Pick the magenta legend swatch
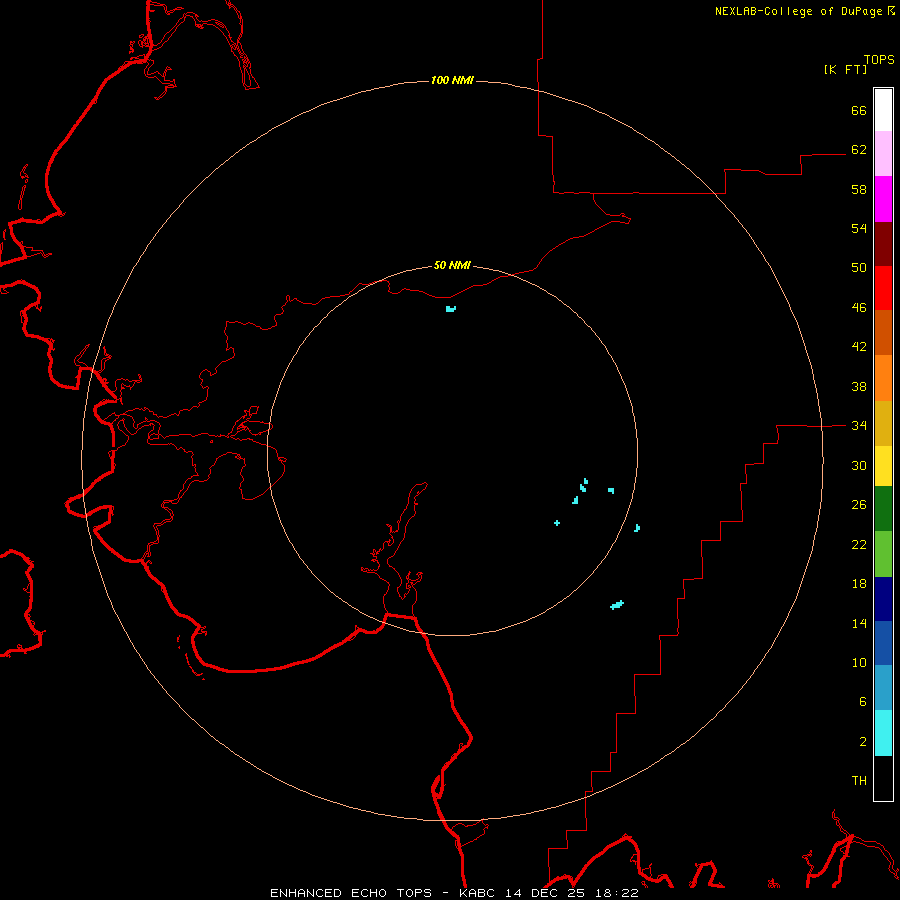Image resolution: width=900 pixels, height=900 pixels. coord(883,199)
